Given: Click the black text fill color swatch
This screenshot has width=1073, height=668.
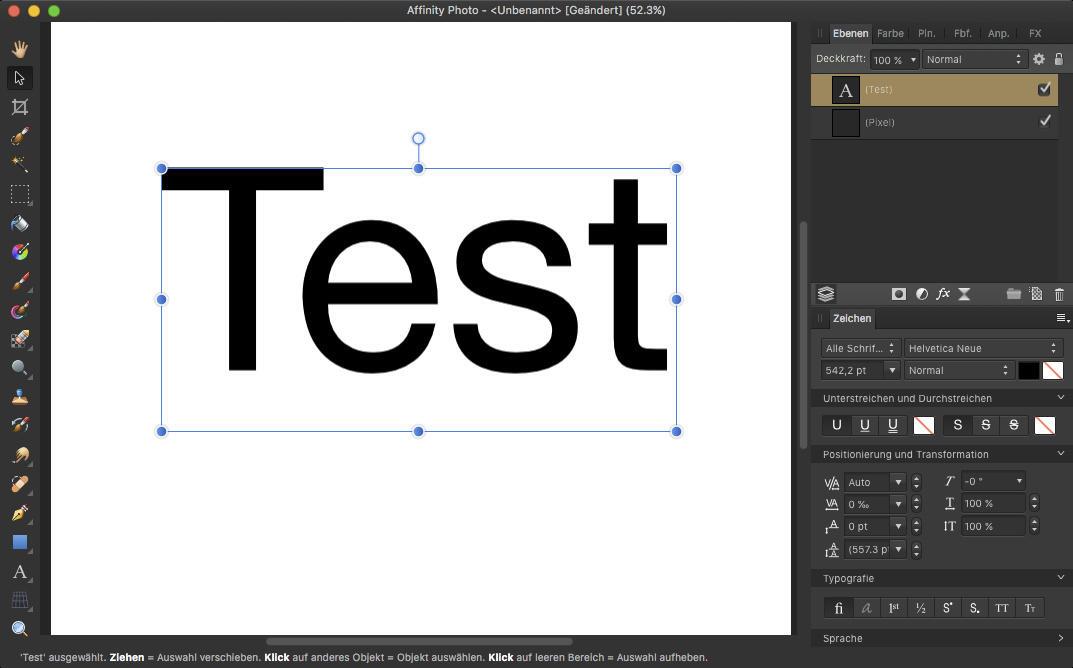Looking at the screenshot, I should 1028,370.
